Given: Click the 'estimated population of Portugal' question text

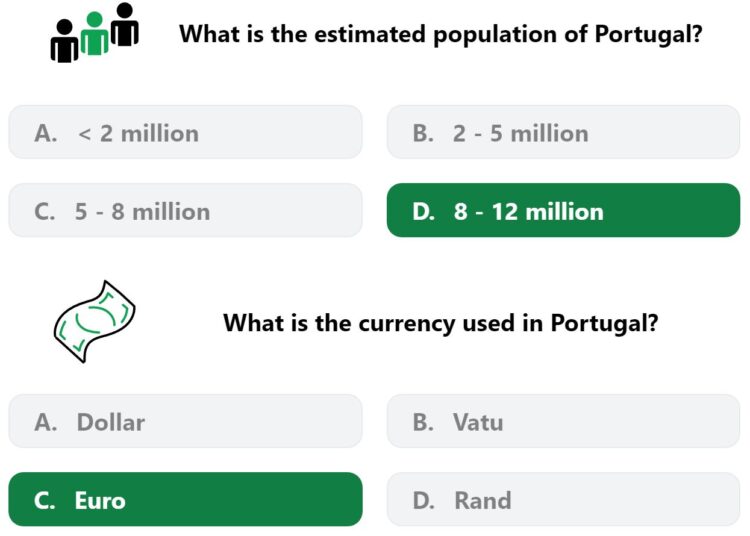Looking at the screenshot, I should 441,34.
